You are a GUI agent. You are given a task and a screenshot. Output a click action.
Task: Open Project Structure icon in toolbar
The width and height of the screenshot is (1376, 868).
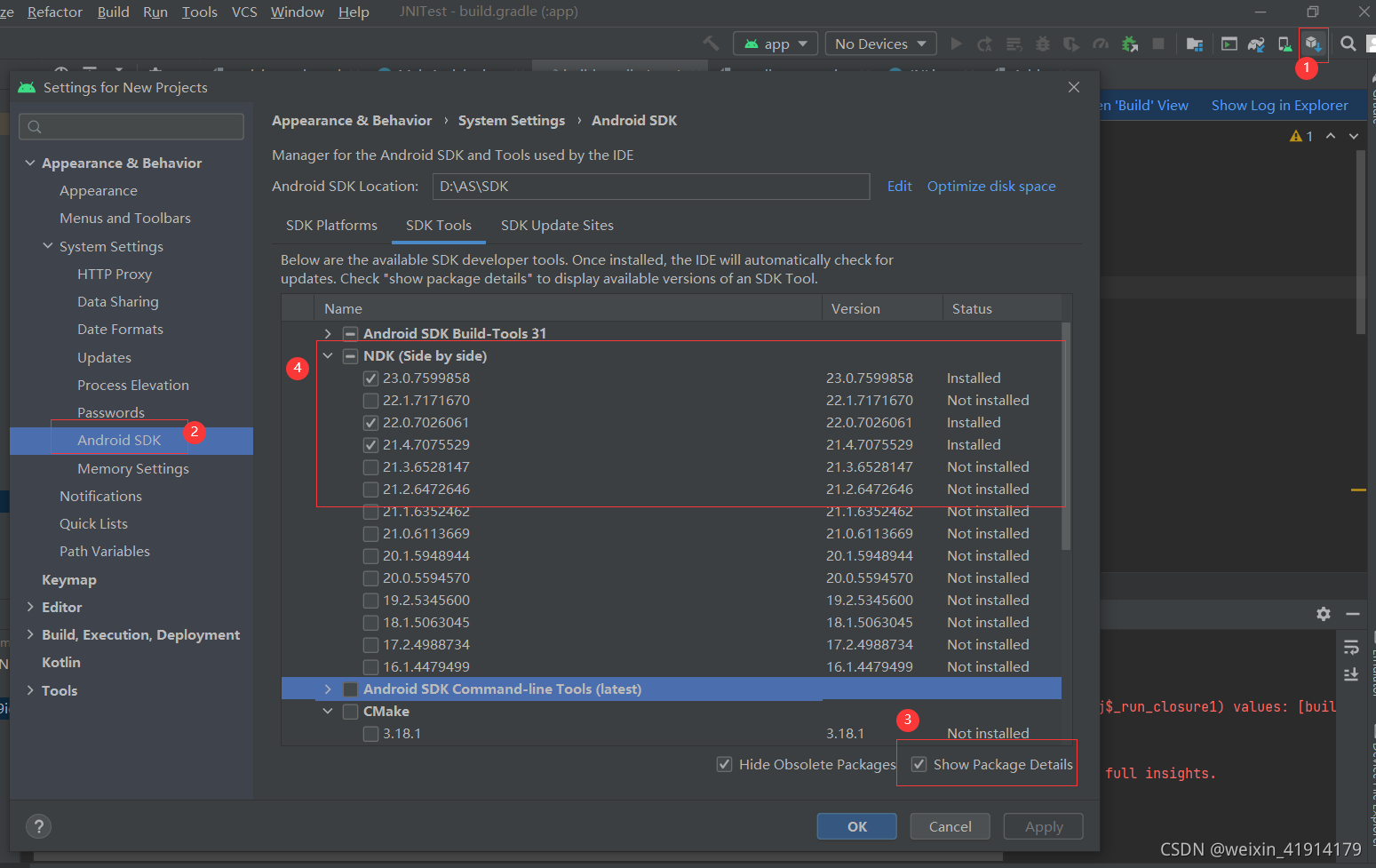[x=1195, y=44]
